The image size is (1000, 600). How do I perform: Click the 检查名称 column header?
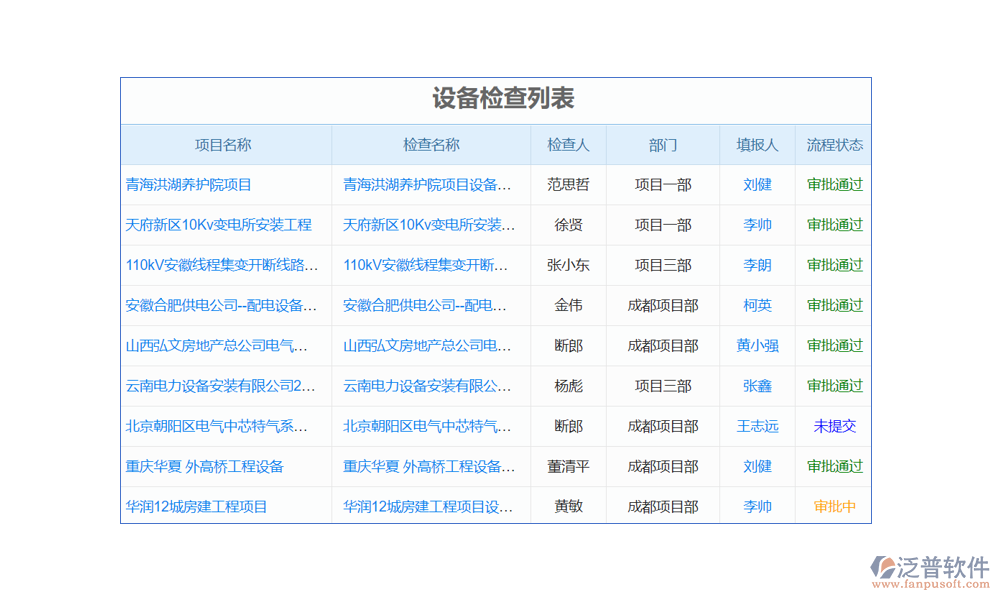pyautogui.click(x=431, y=145)
